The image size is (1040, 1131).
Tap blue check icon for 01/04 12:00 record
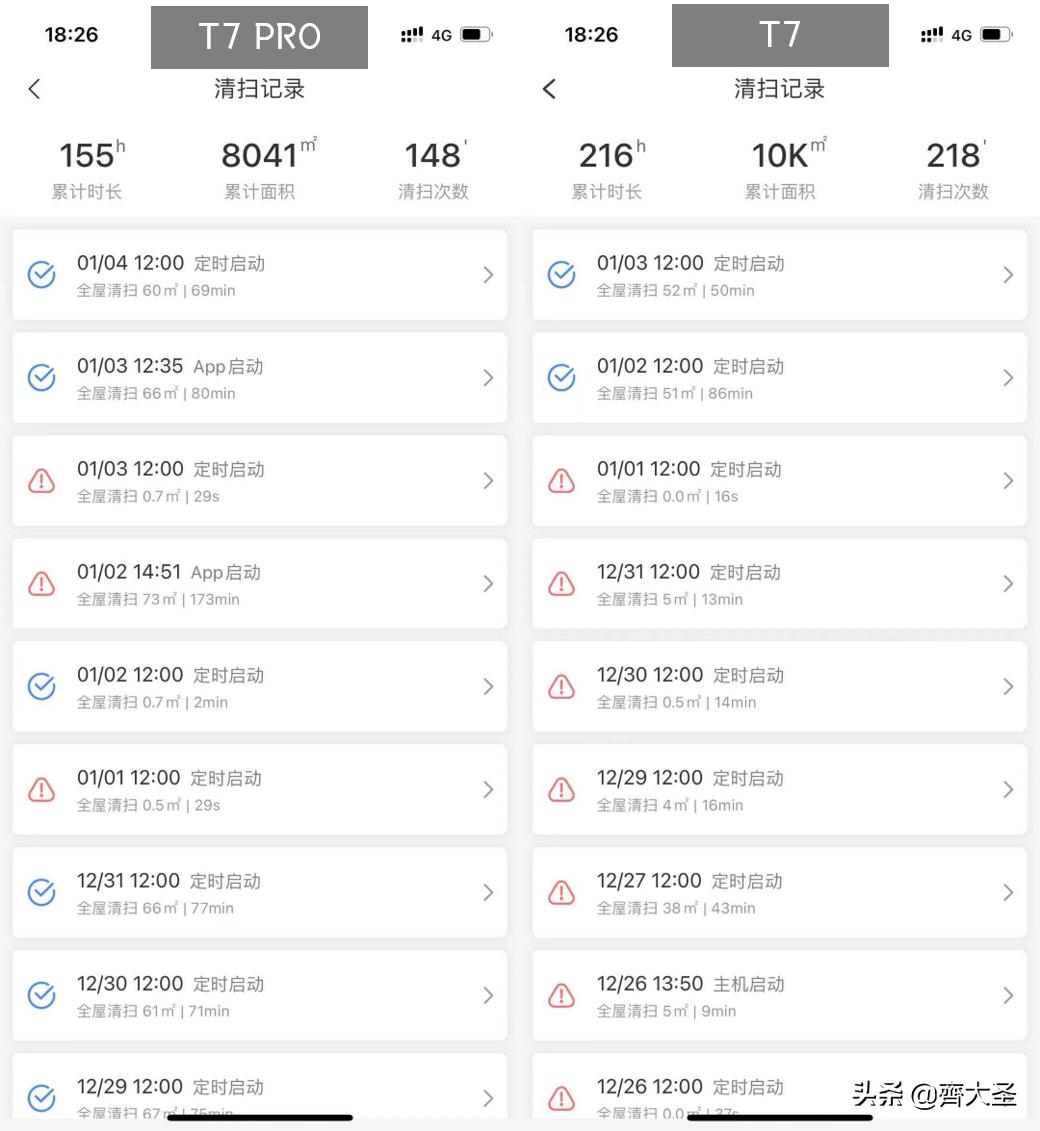[41, 275]
